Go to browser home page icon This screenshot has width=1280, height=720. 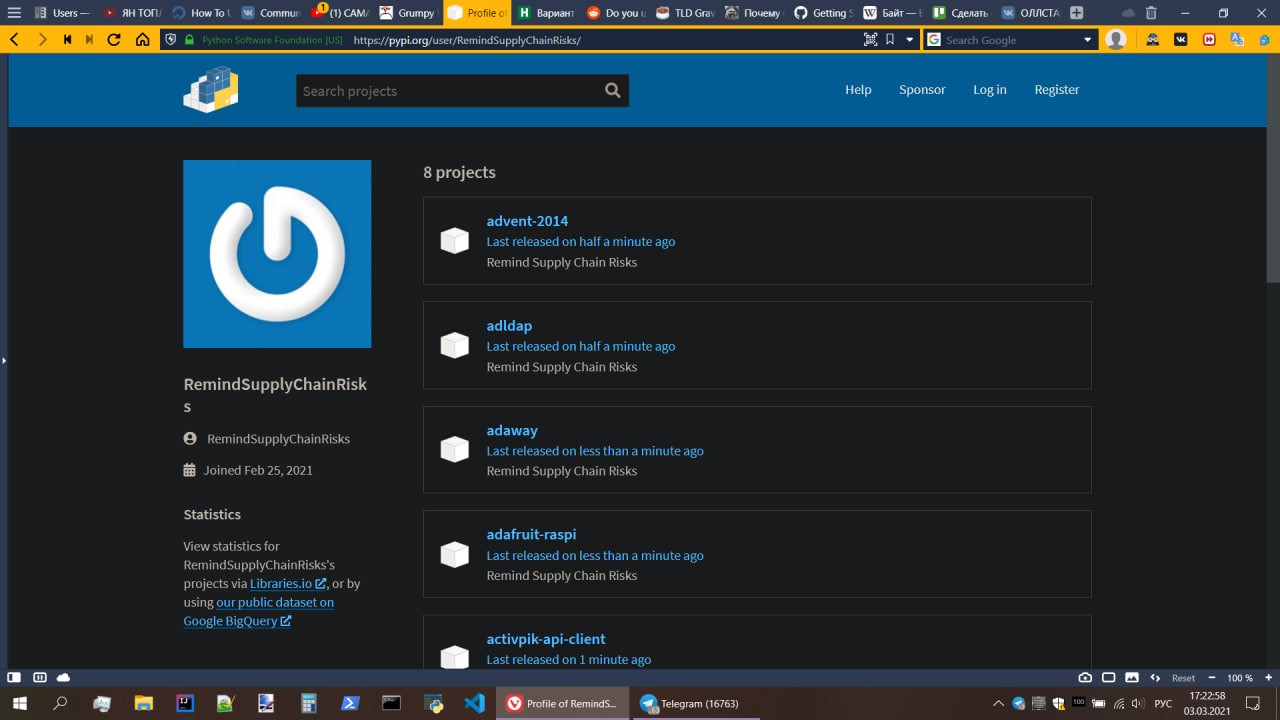(142, 40)
